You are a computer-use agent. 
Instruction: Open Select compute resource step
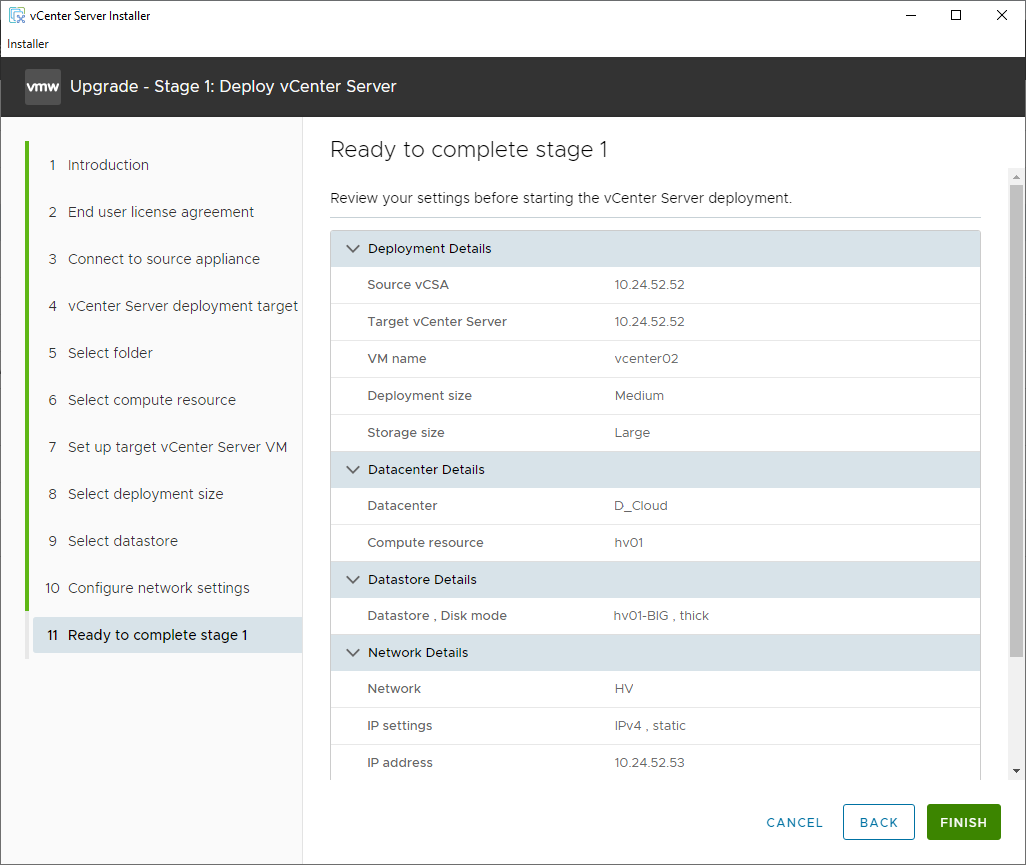(x=151, y=400)
